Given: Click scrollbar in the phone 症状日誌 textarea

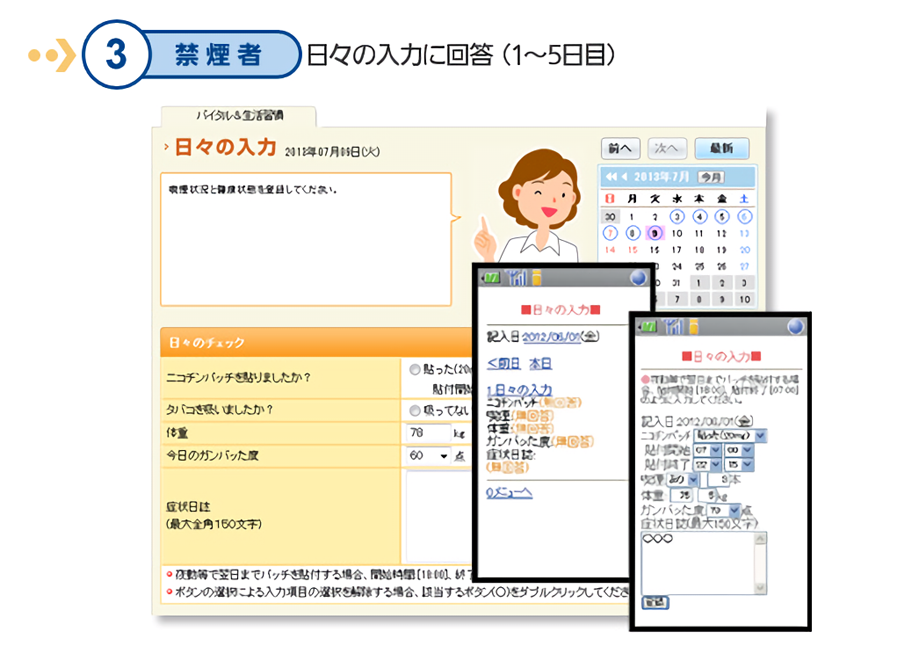Looking at the screenshot, I should [761, 562].
